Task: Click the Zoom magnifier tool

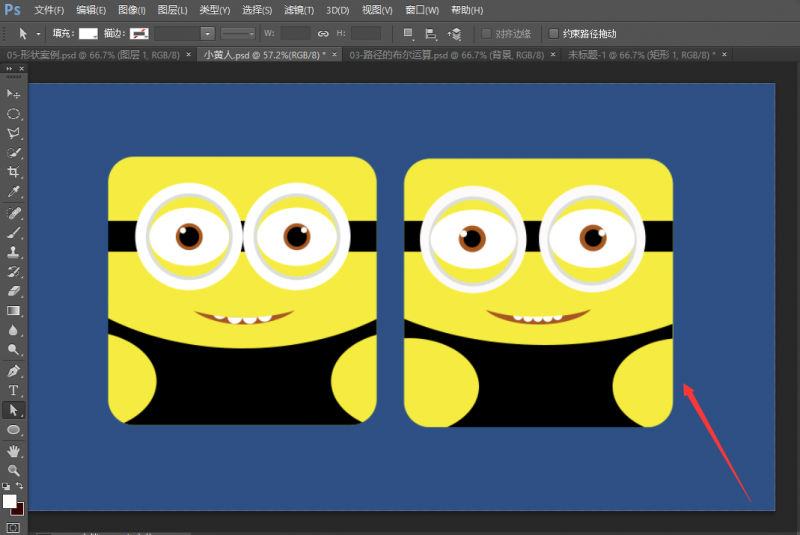Action: click(x=14, y=469)
